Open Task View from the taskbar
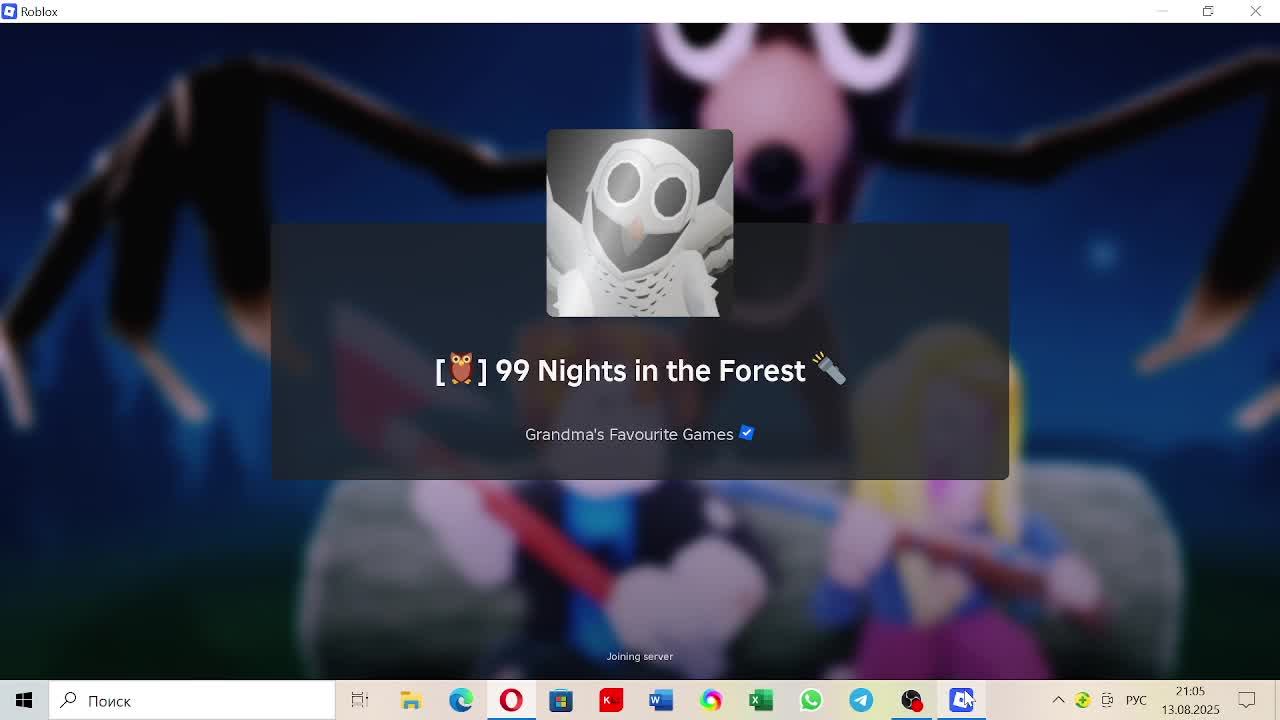The width and height of the screenshot is (1280, 720). click(x=360, y=700)
